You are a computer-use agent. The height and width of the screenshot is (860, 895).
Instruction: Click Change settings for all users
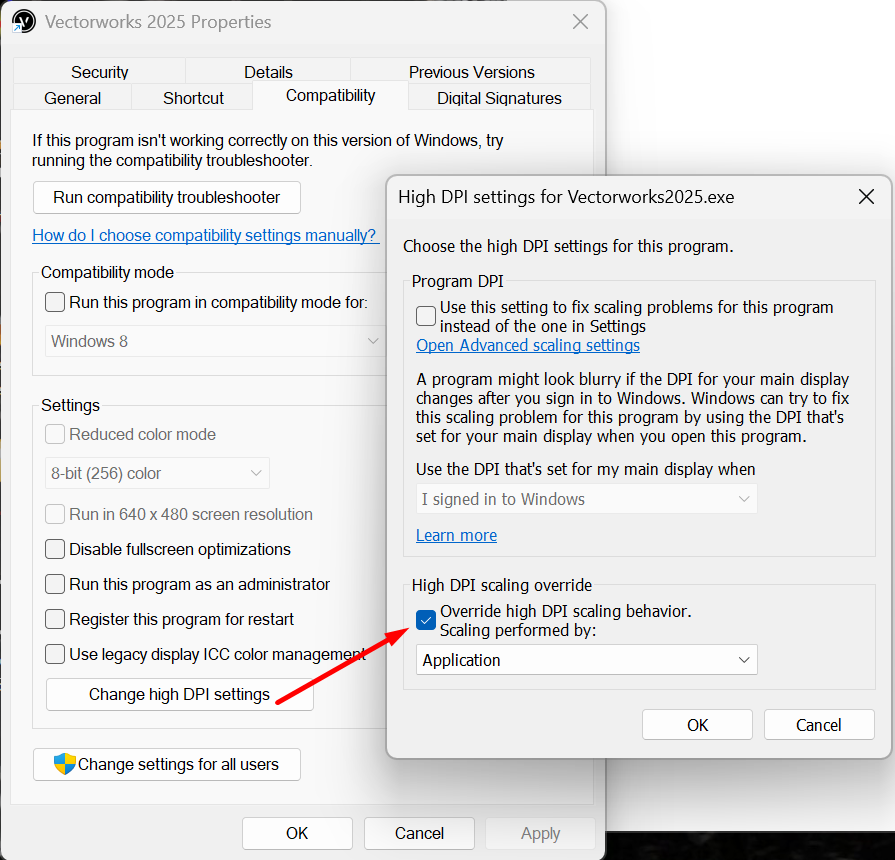point(167,764)
